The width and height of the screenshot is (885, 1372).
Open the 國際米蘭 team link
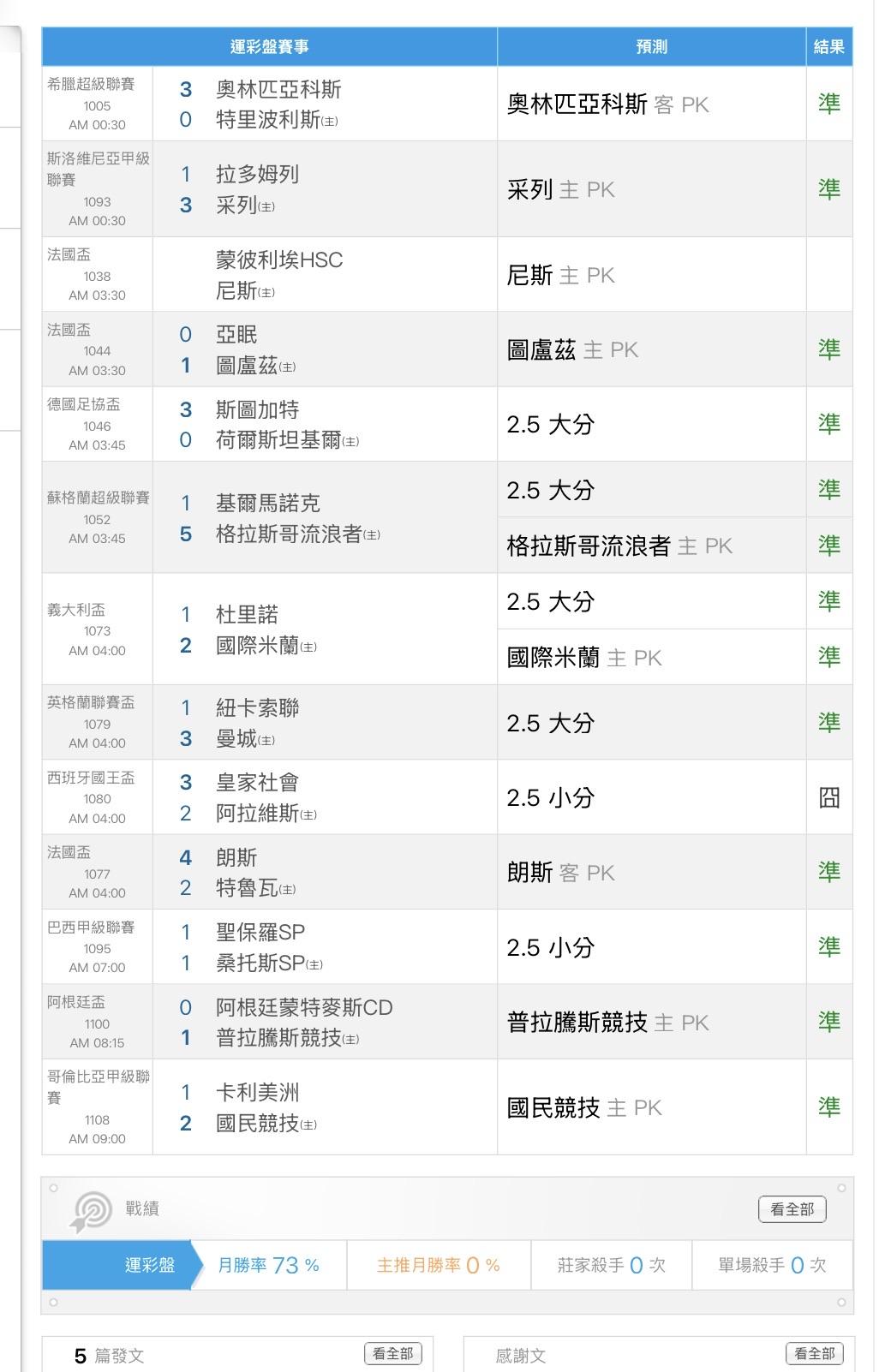coord(257,646)
